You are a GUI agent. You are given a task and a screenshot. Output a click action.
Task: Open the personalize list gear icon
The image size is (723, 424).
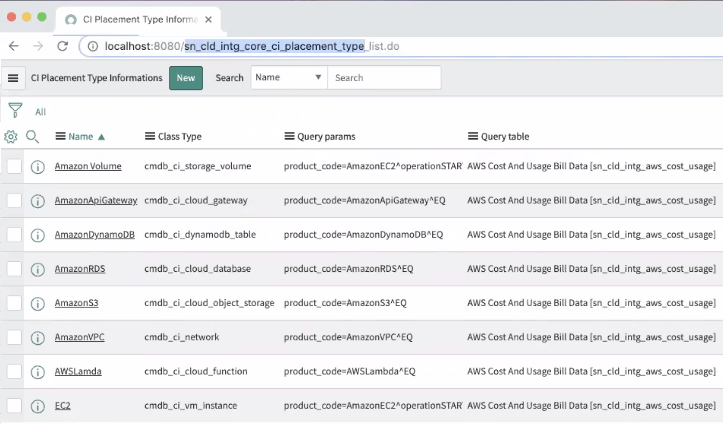[11, 136]
